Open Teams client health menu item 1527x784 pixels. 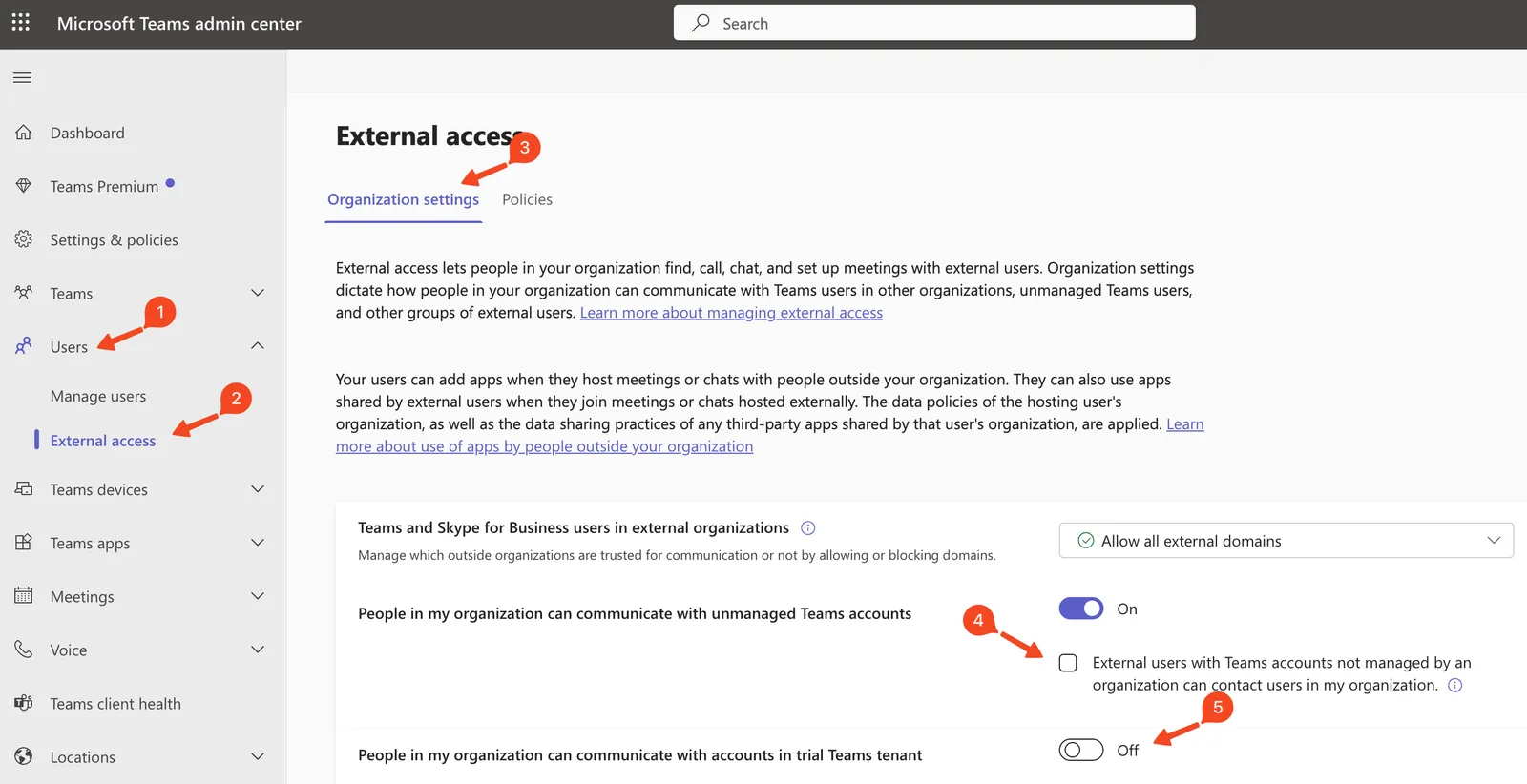tap(115, 703)
